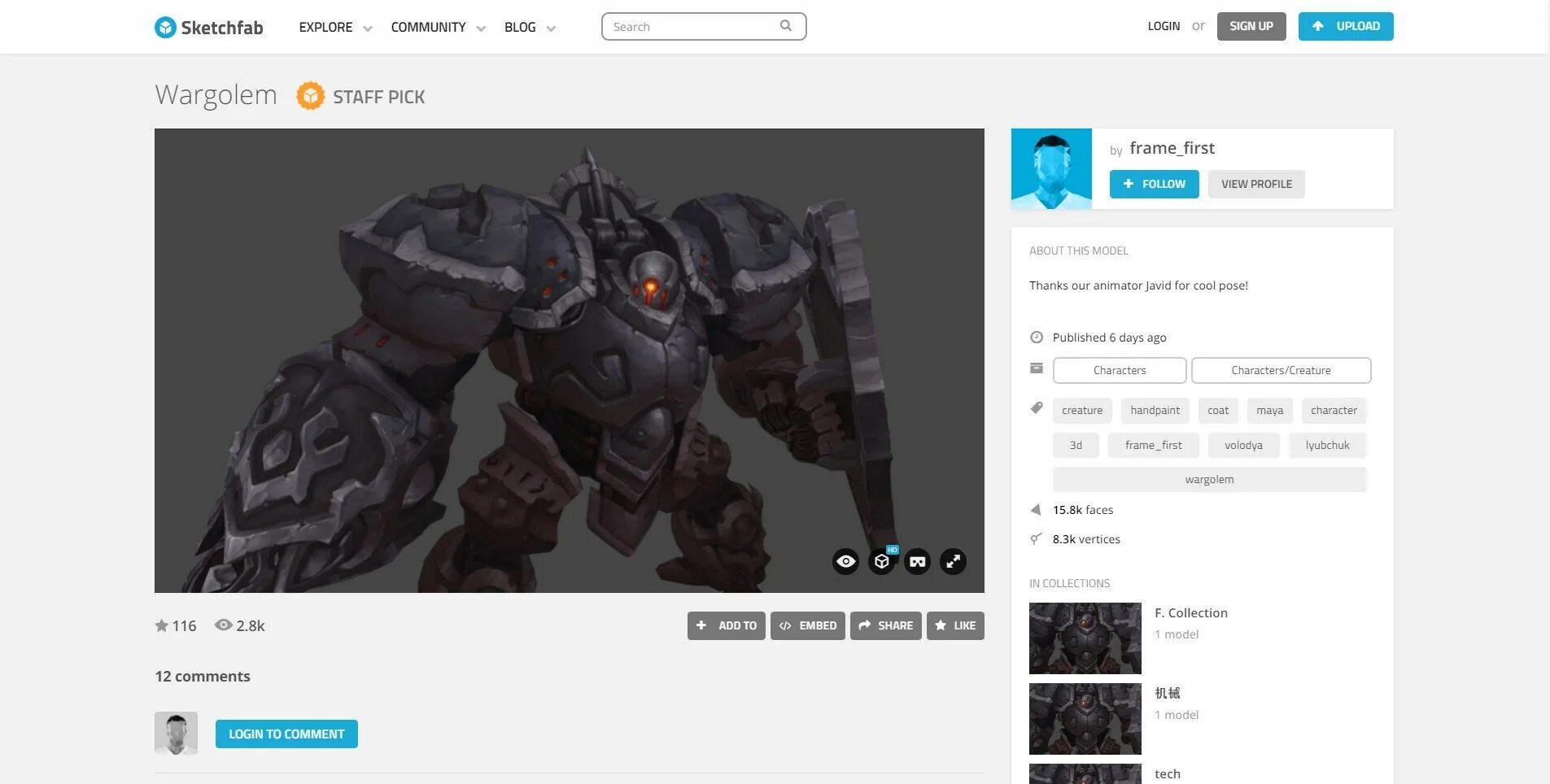This screenshot has width=1550, height=784.
Task: Click the Add To button
Action: point(726,625)
